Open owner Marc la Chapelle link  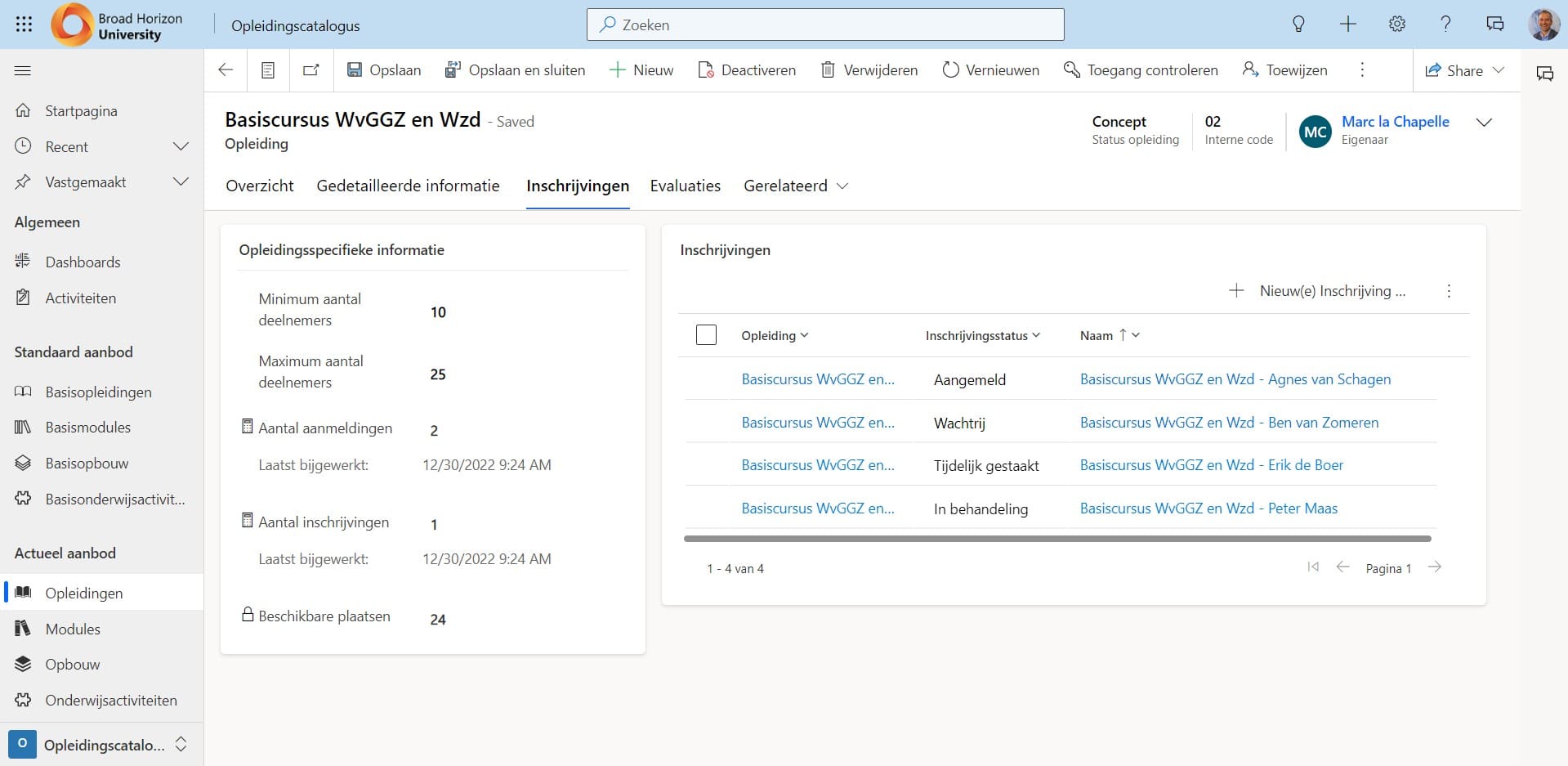pos(1395,121)
